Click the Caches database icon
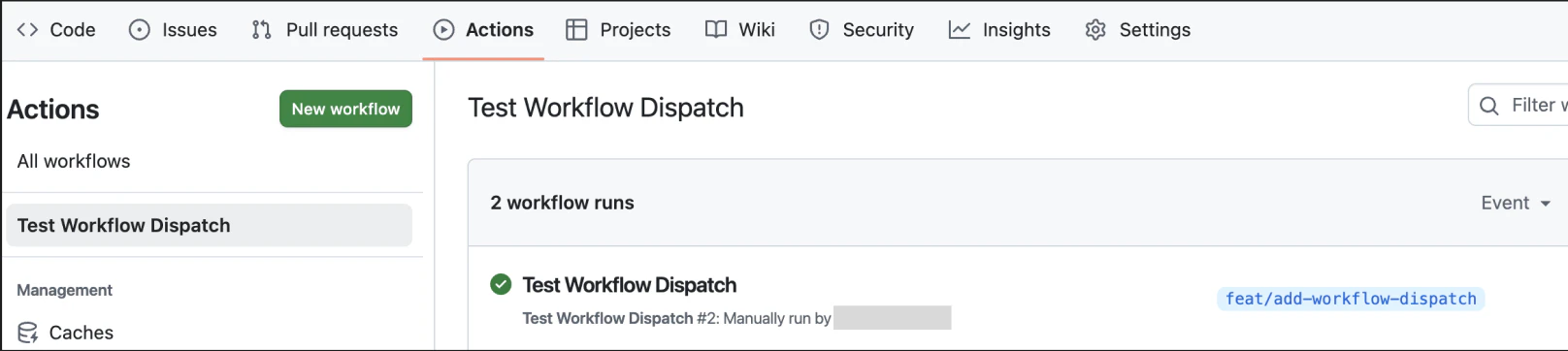The width and height of the screenshot is (1568, 351). [x=27, y=333]
